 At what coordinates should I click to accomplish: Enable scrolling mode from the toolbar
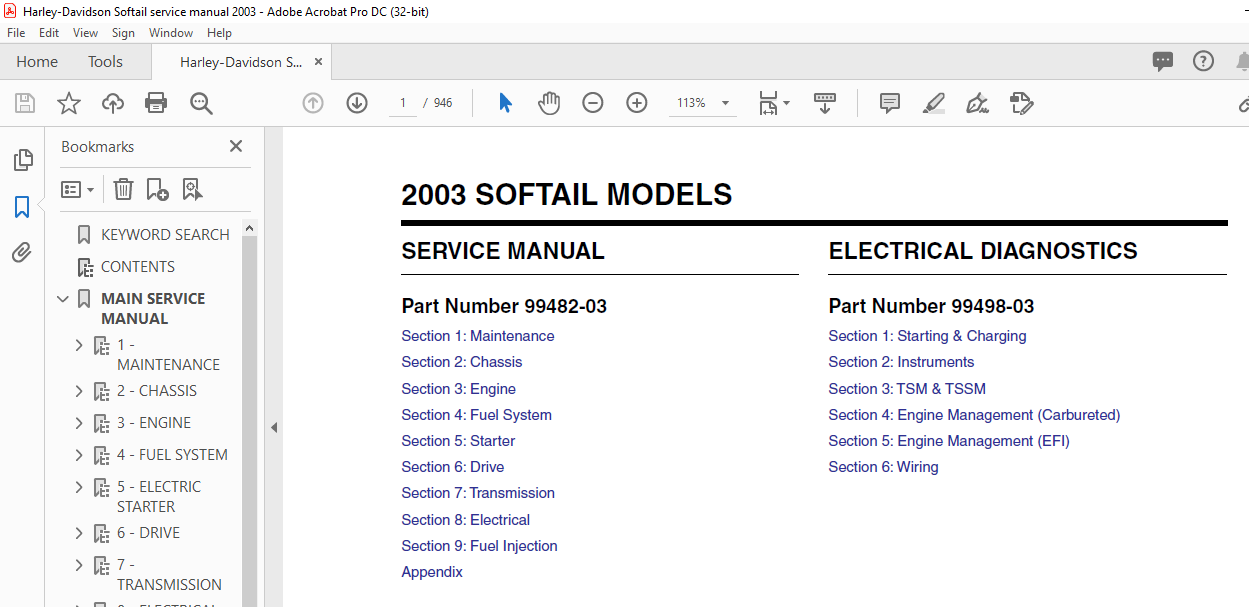click(825, 103)
